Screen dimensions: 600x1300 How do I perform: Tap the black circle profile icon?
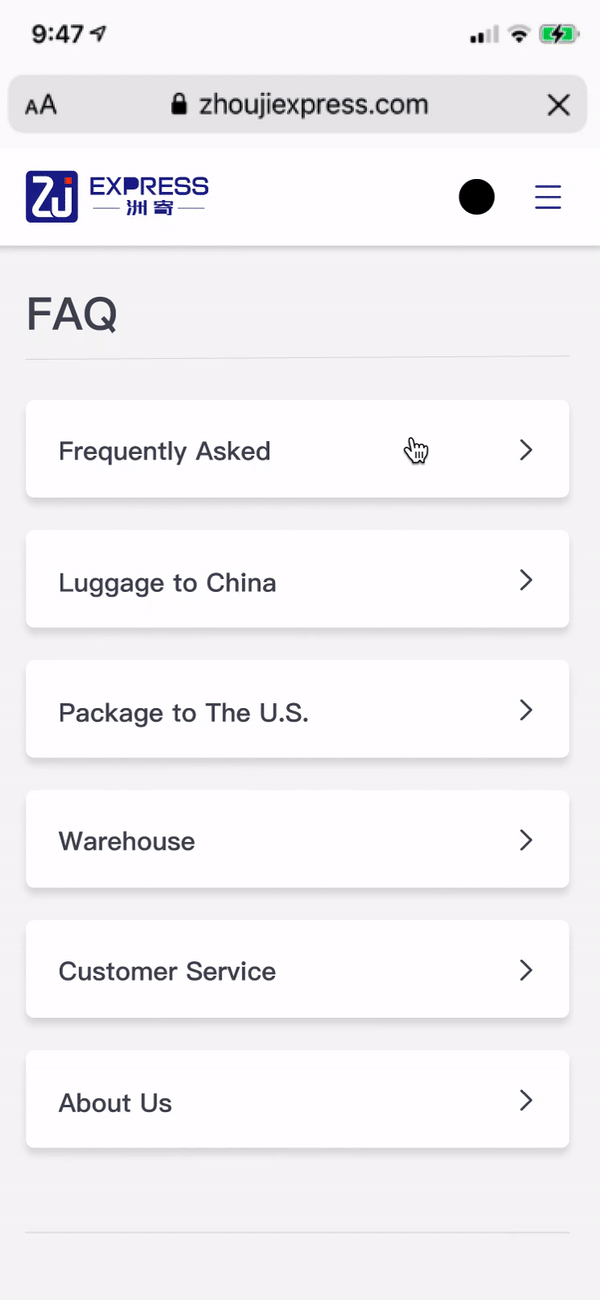[x=477, y=197]
